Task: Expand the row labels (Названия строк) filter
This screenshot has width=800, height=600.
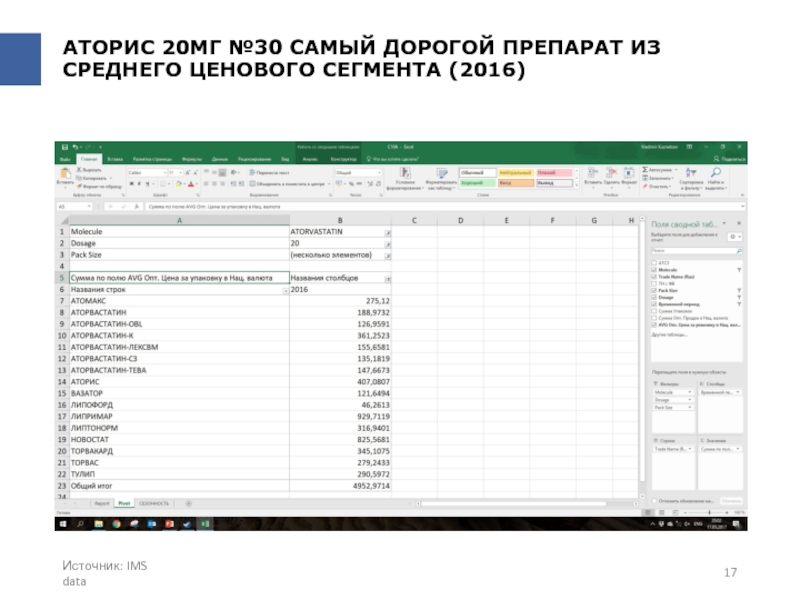Action: (284, 290)
